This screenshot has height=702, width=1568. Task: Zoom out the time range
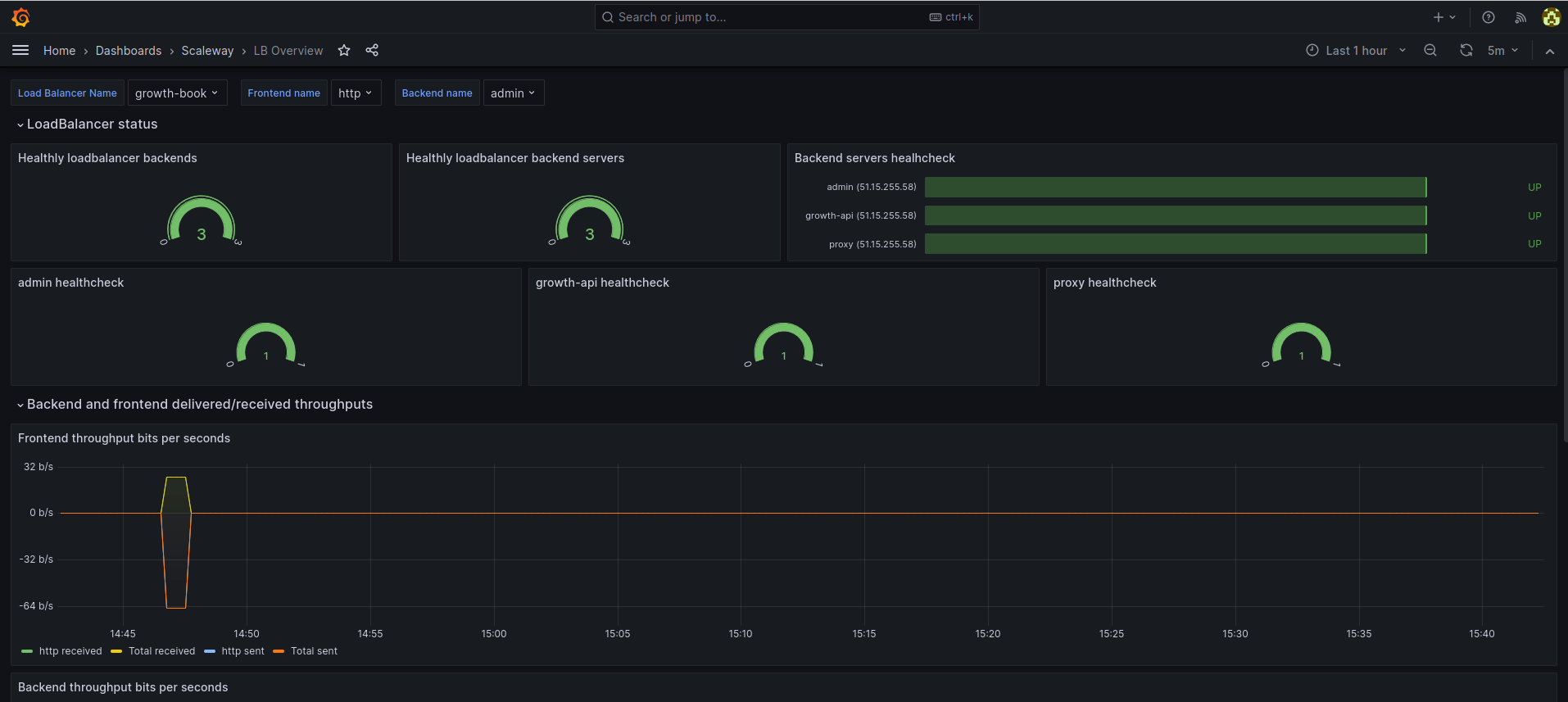pos(1430,51)
